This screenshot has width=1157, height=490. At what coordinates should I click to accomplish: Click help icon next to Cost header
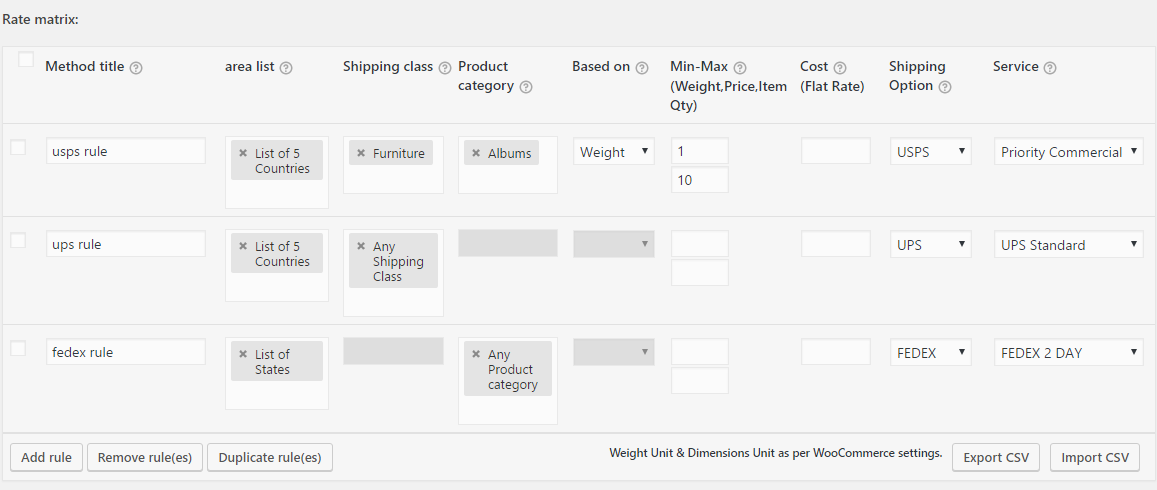pos(840,68)
